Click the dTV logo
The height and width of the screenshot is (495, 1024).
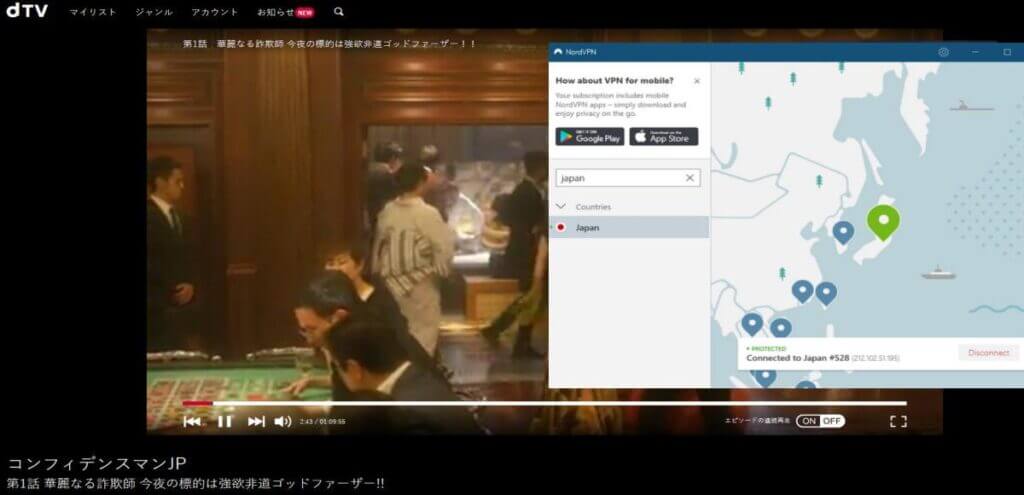(27, 11)
